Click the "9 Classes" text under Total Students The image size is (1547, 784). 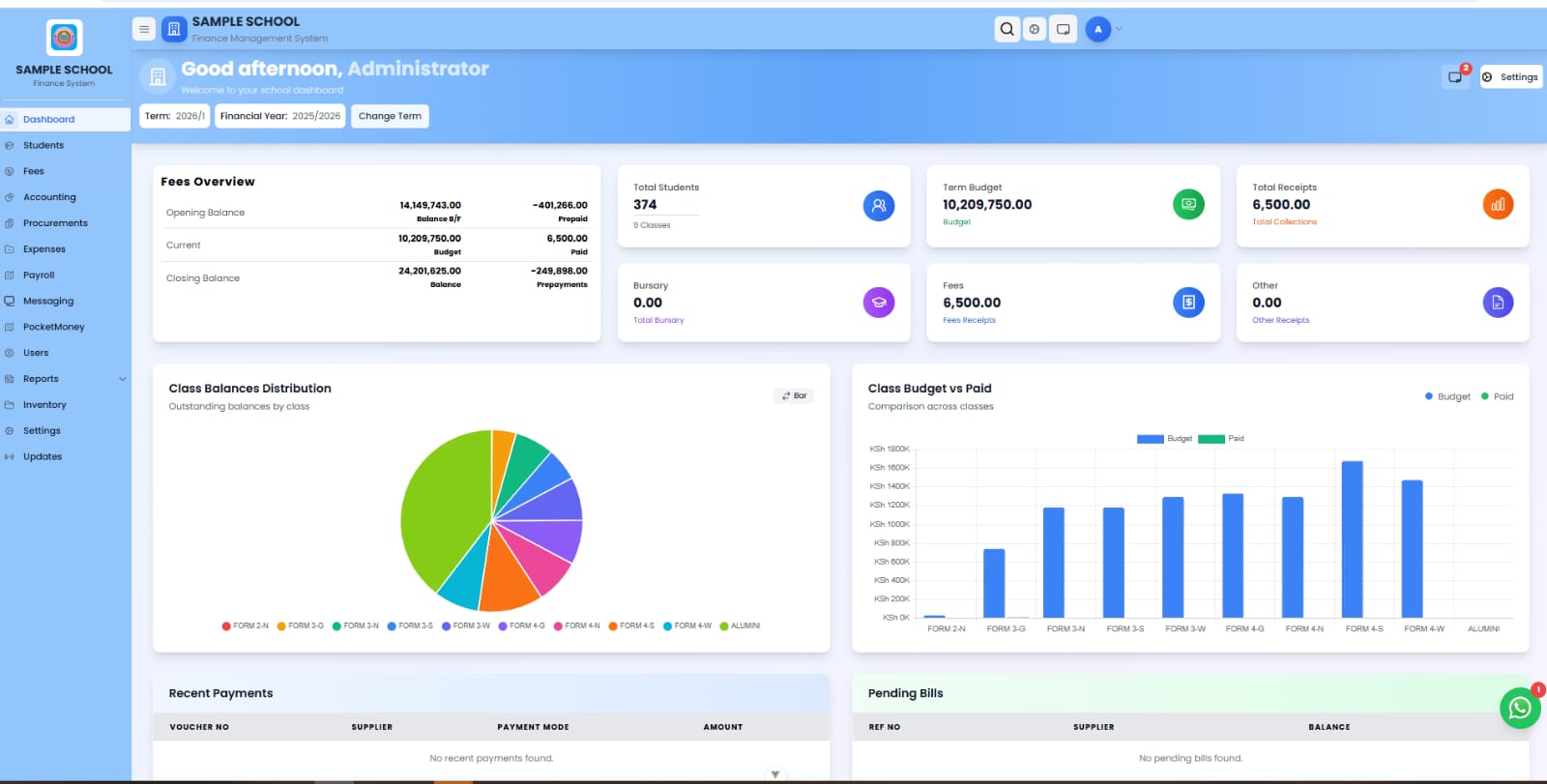(x=652, y=225)
